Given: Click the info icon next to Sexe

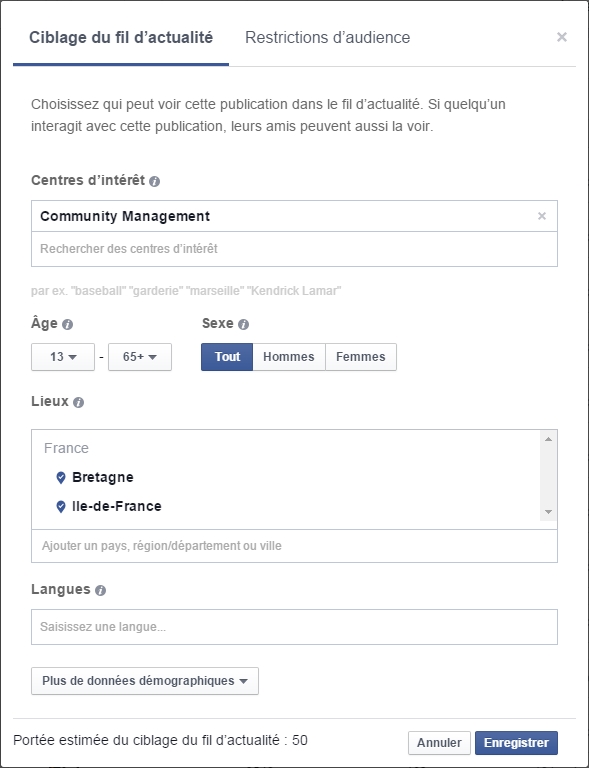Looking at the screenshot, I should [243, 325].
